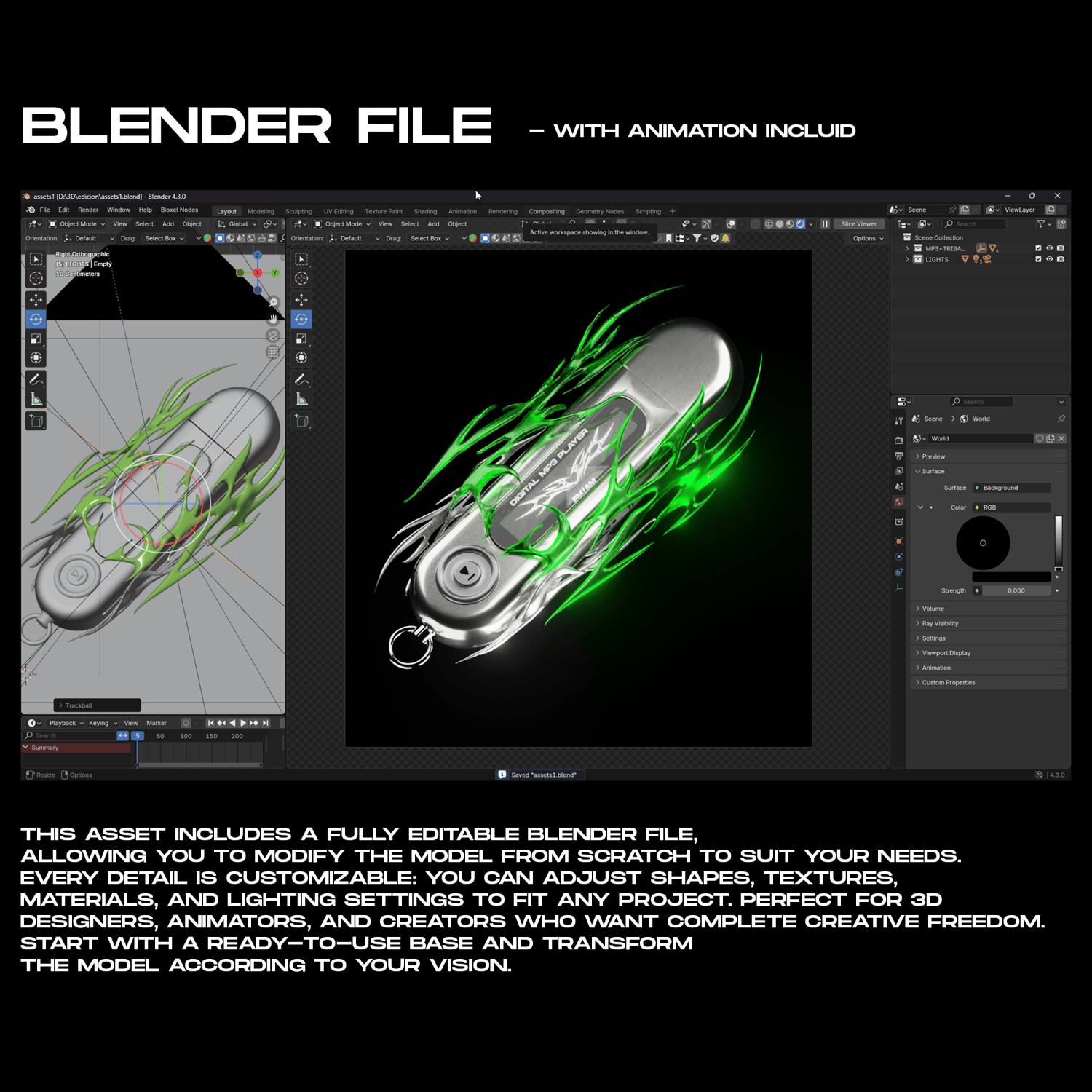Image resolution: width=1092 pixels, height=1092 pixels.
Task: Open the Collection properties tab
Action: click(x=899, y=521)
